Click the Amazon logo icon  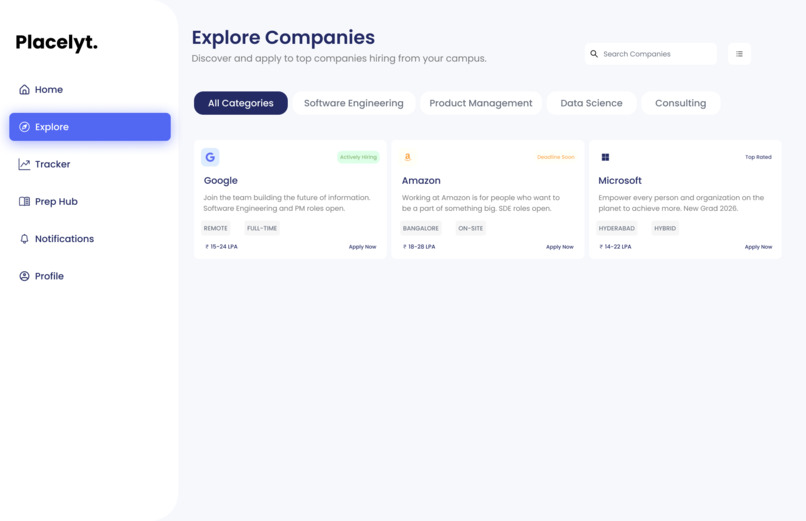click(408, 157)
